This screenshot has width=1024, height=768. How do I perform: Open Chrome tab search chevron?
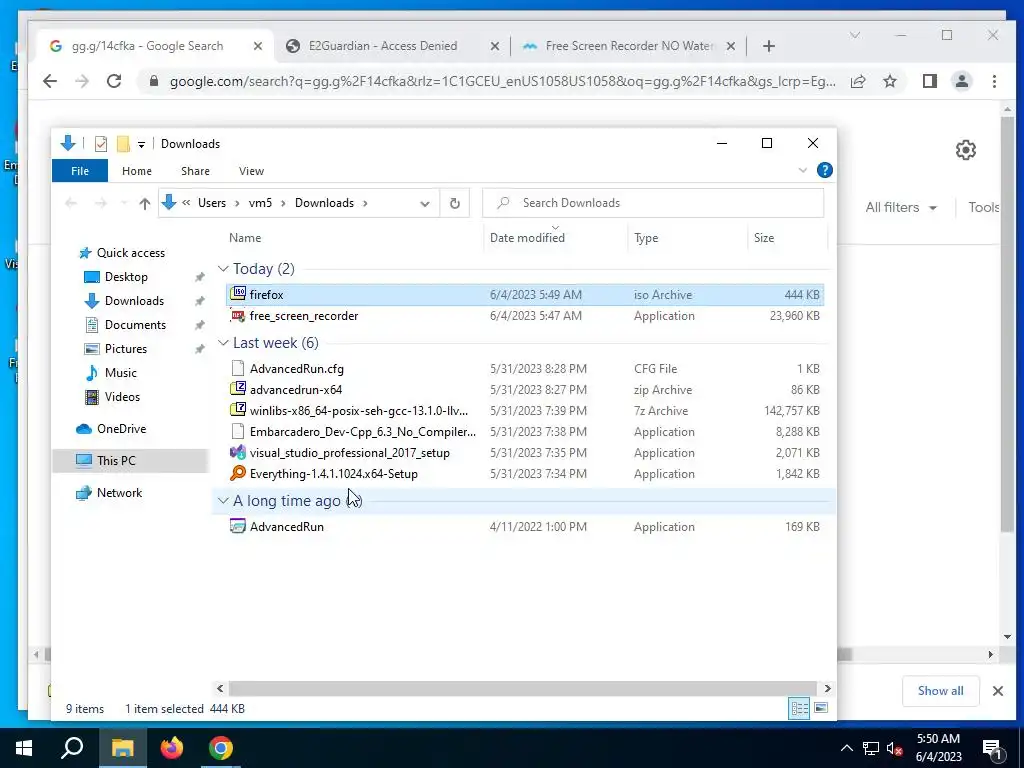pyautogui.click(x=855, y=35)
